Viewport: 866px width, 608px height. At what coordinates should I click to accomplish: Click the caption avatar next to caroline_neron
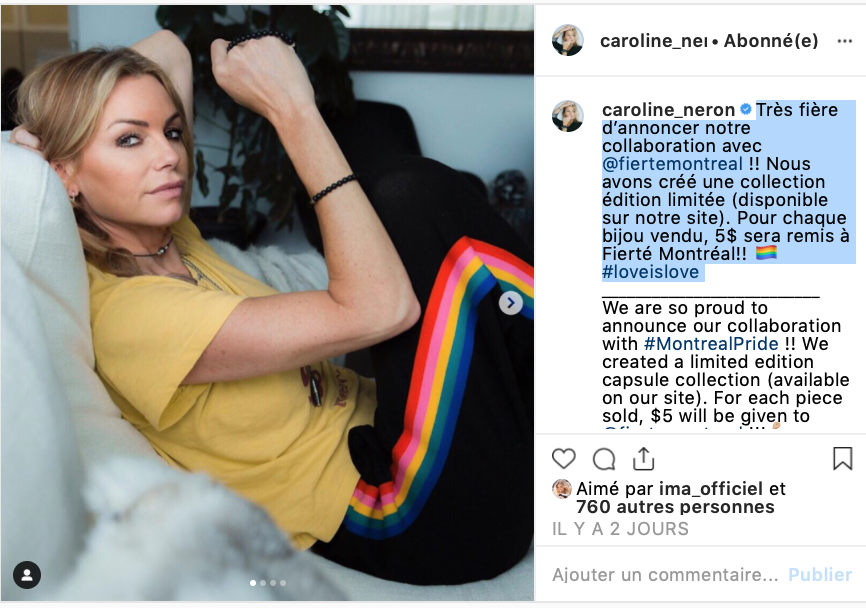[568, 116]
